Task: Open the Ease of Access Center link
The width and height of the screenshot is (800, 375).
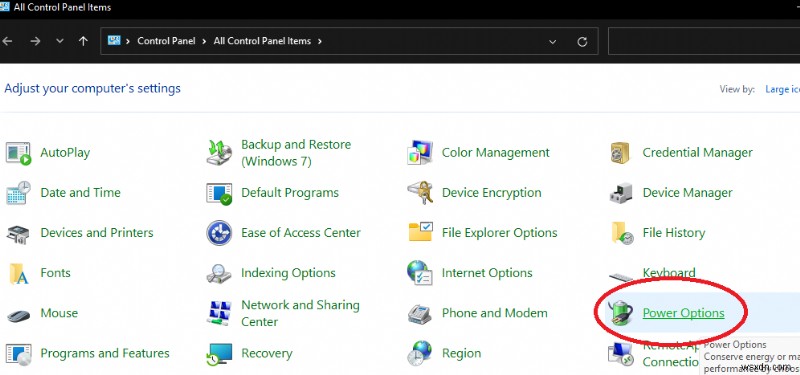Action: click(x=301, y=233)
